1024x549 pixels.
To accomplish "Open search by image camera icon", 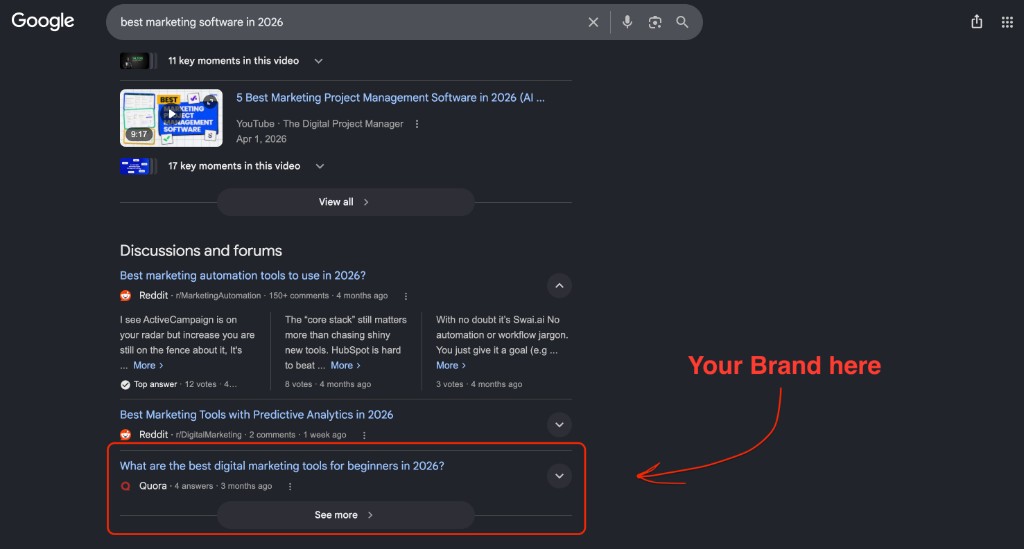I will tap(654, 22).
